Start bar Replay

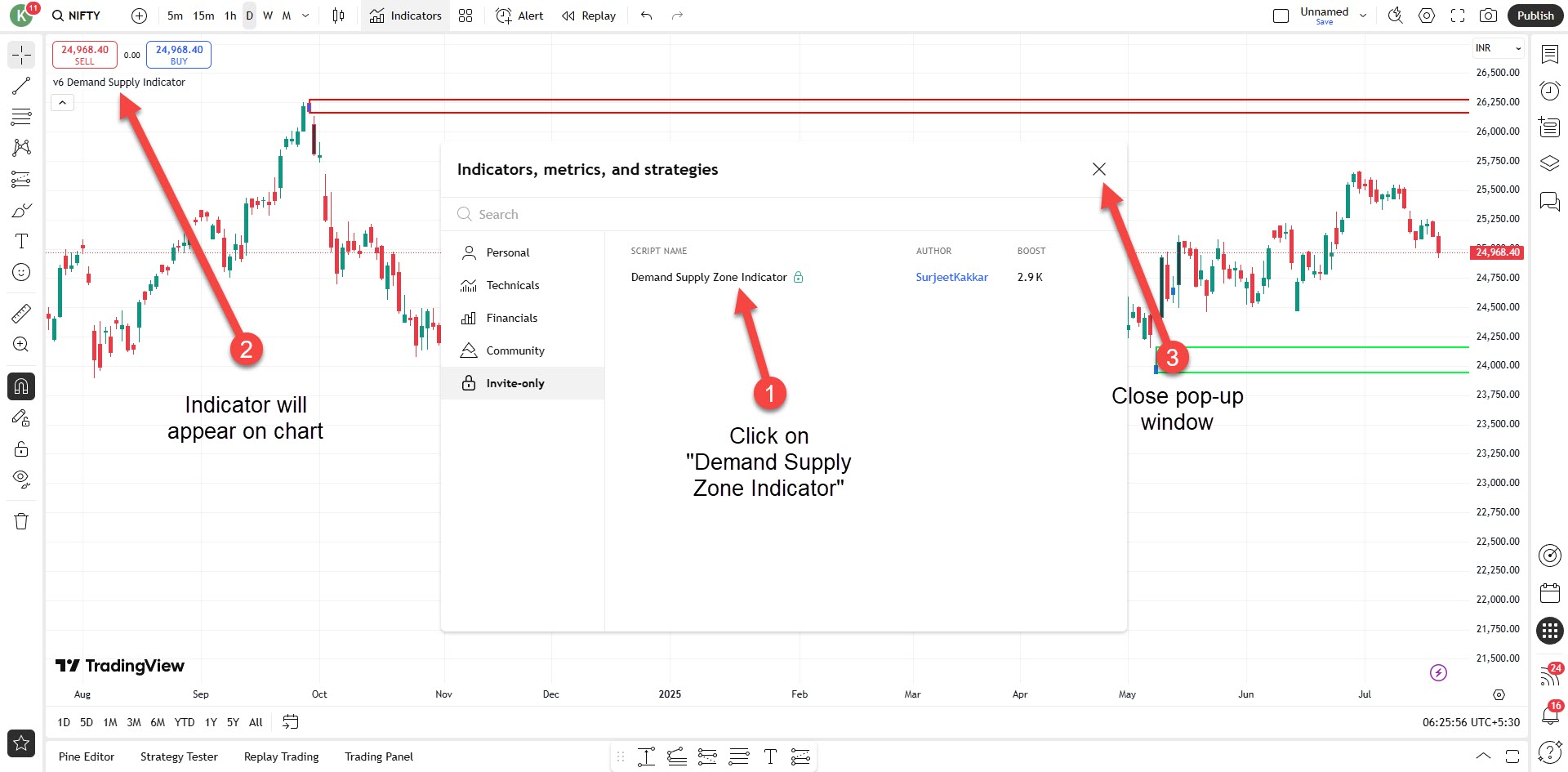pos(589,16)
